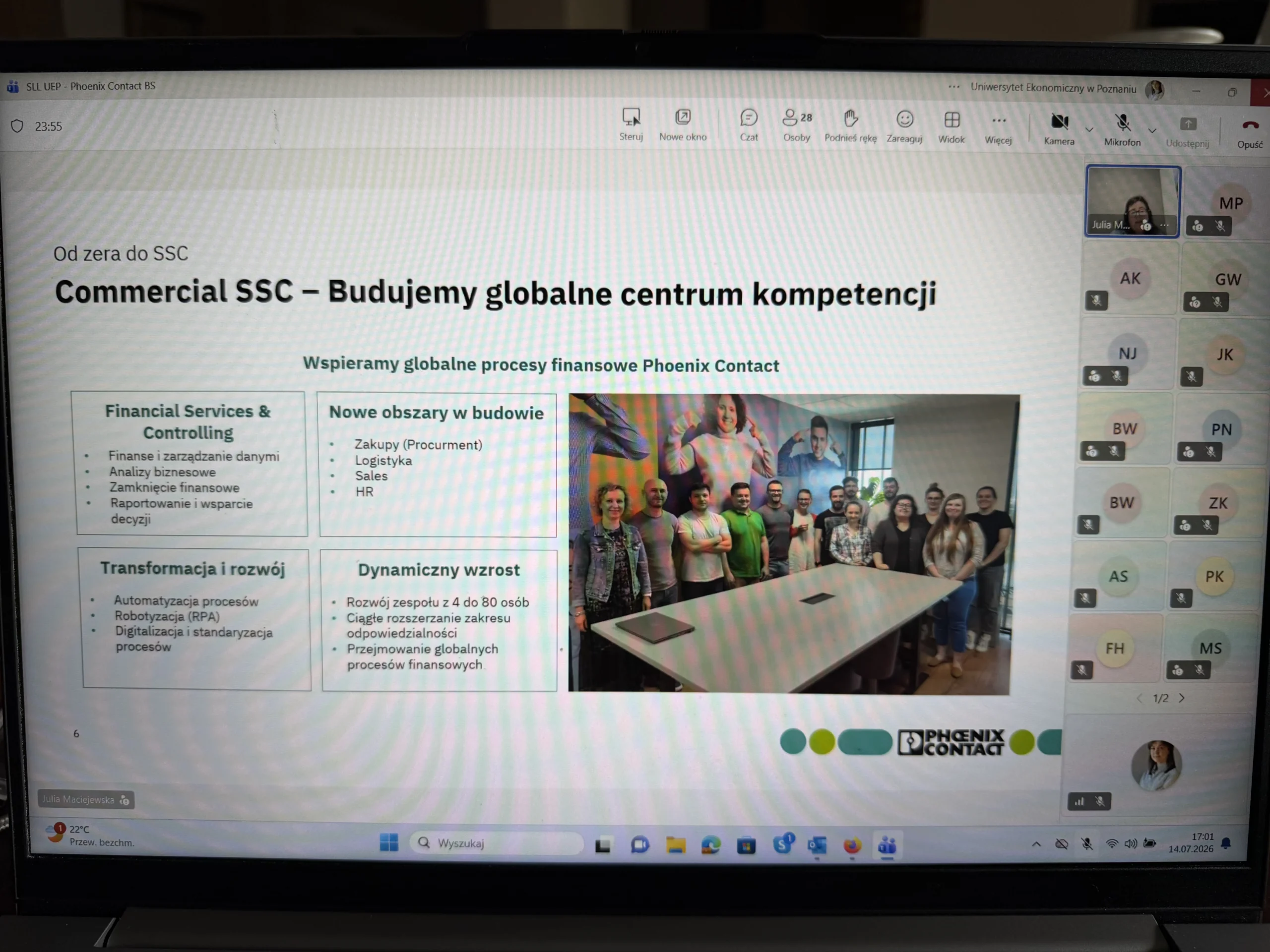Click the Udostępnij share button

pos(1187,131)
